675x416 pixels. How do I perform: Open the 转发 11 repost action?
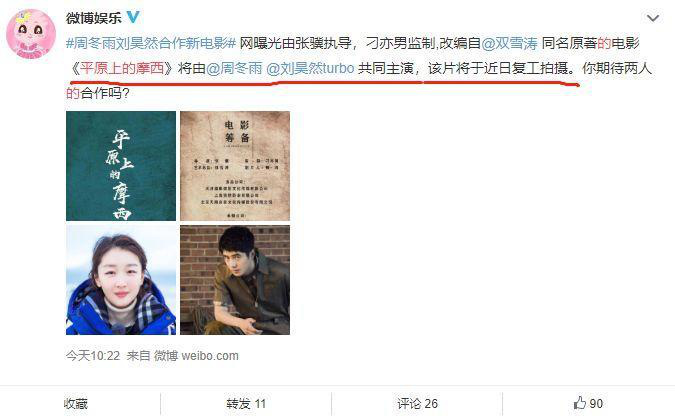[246, 404]
